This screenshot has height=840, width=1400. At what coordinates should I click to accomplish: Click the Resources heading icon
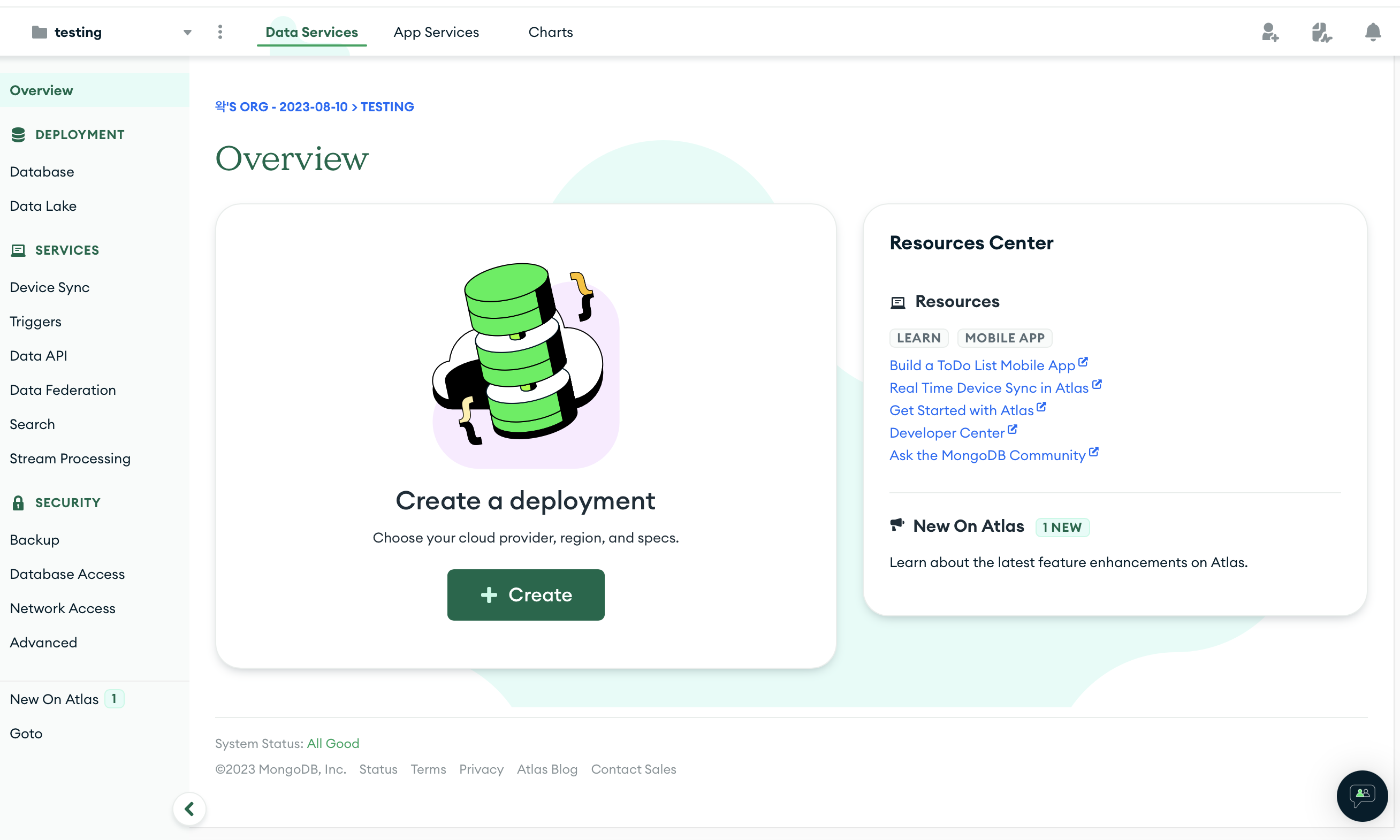click(898, 302)
